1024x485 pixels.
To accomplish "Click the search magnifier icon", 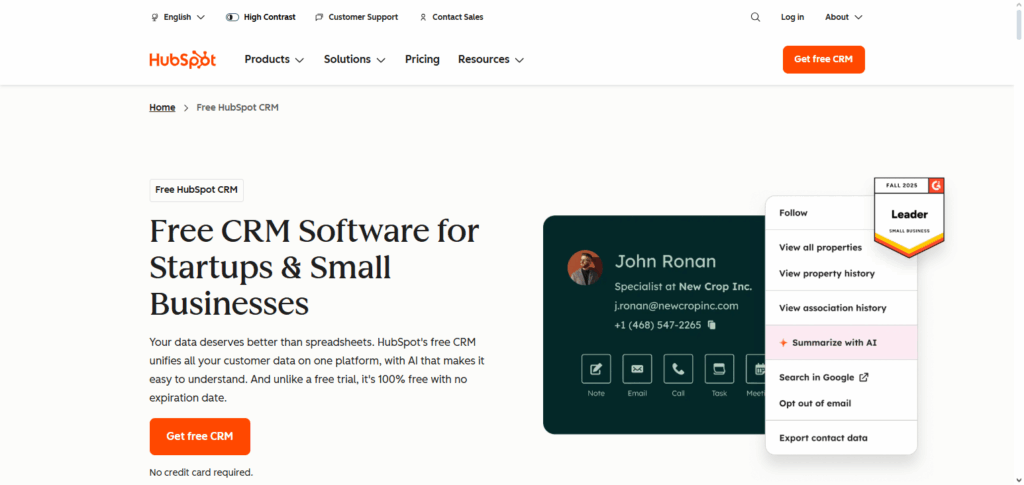I will pos(755,17).
